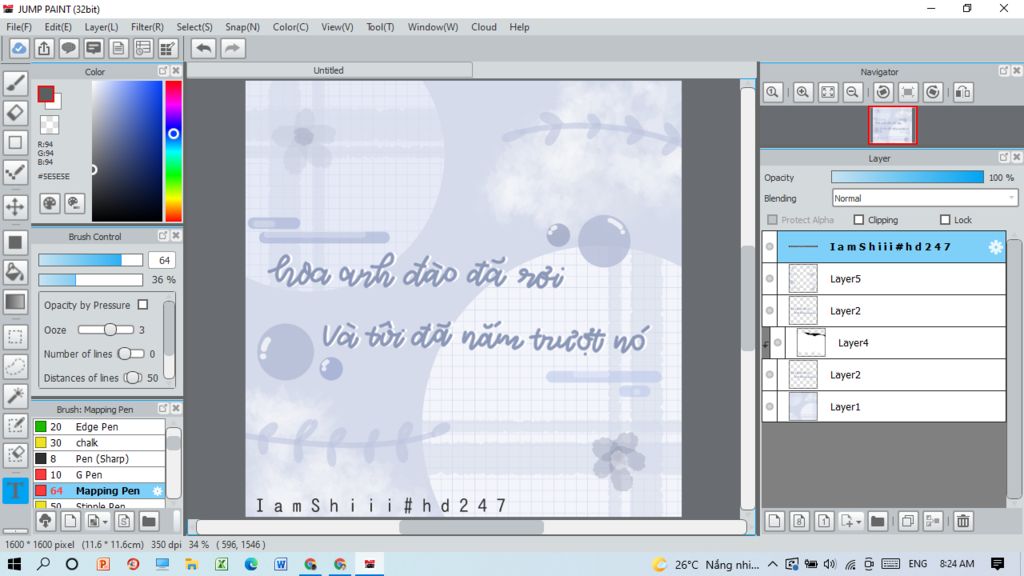Create new layer folder

coord(877,521)
